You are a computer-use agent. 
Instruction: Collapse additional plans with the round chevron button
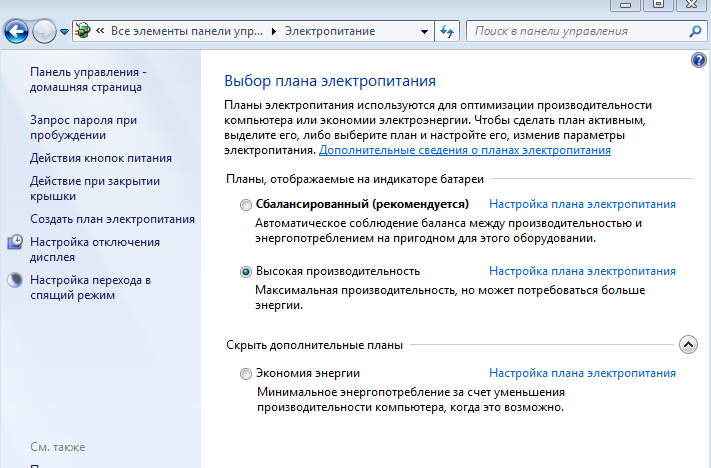pyautogui.click(x=687, y=344)
